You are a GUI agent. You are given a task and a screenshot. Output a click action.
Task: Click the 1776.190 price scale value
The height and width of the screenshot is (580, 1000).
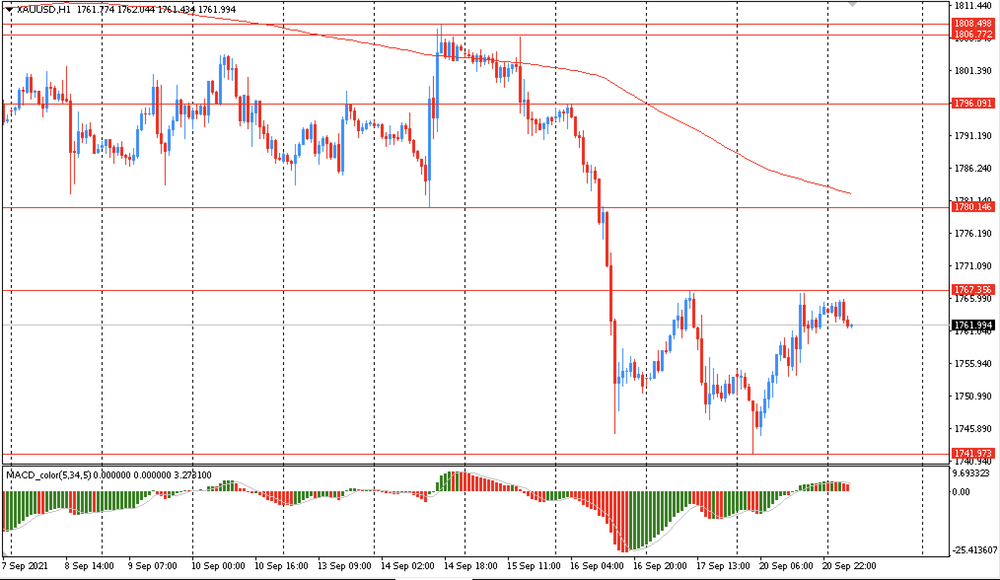[x=973, y=234]
